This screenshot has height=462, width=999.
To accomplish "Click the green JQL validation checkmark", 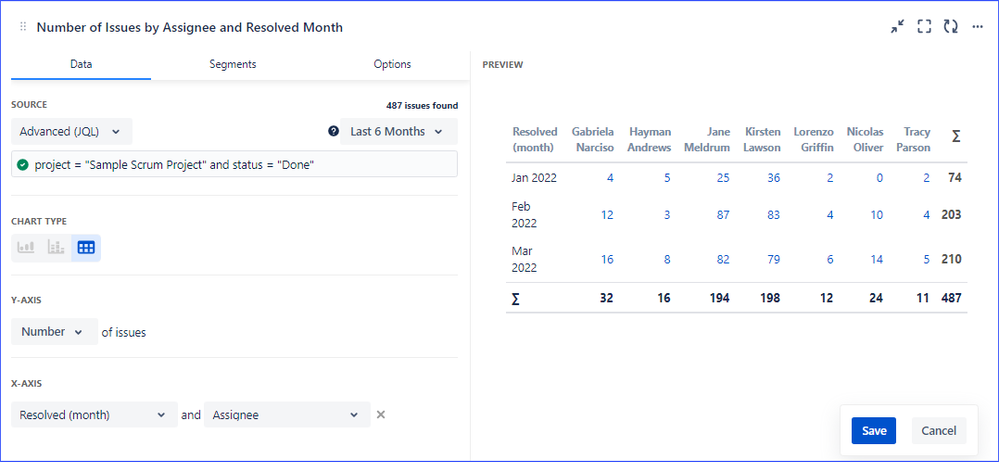I will tap(23, 164).
